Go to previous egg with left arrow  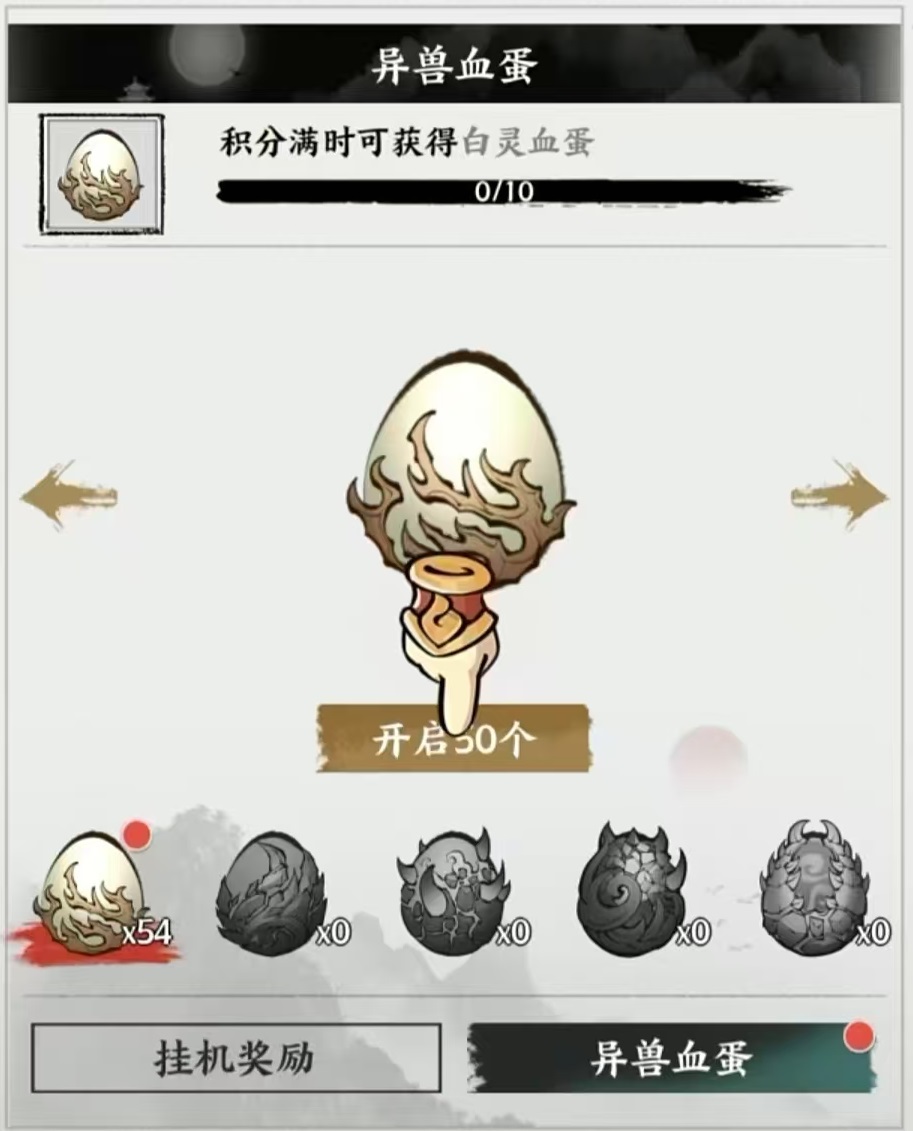pos(69,496)
